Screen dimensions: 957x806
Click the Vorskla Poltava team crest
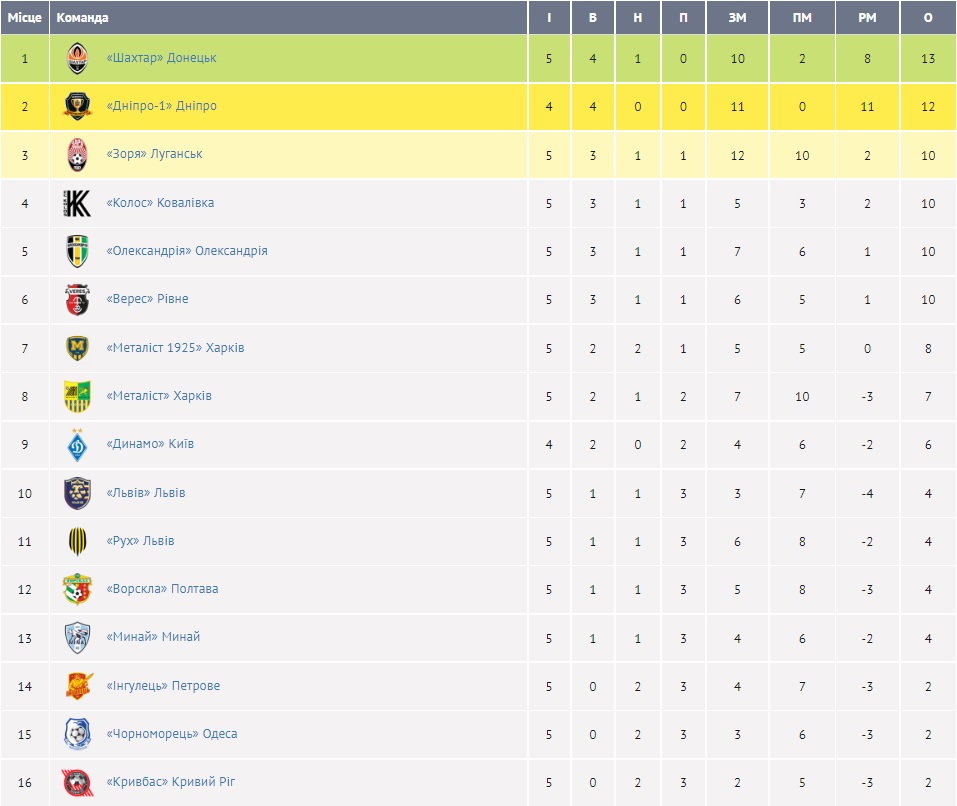coord(77,589)
